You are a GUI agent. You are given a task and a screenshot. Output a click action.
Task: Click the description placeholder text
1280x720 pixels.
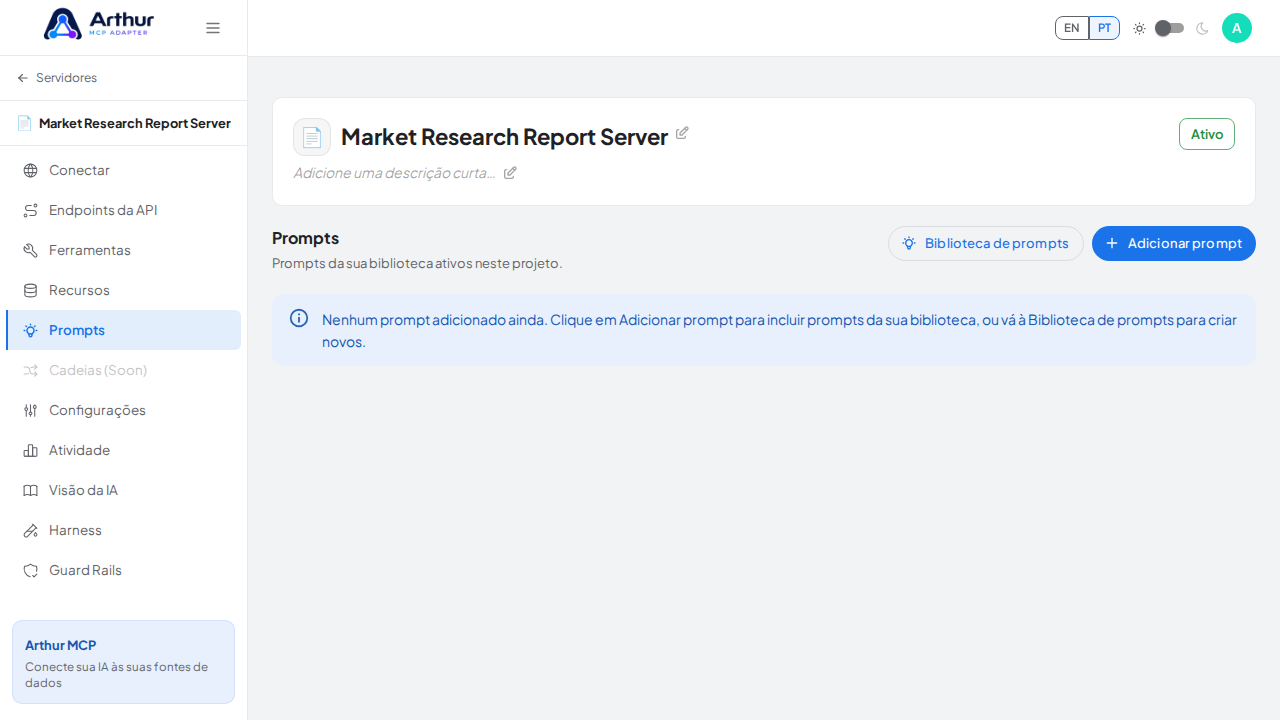pyautogui.click(x=394, y=173)
